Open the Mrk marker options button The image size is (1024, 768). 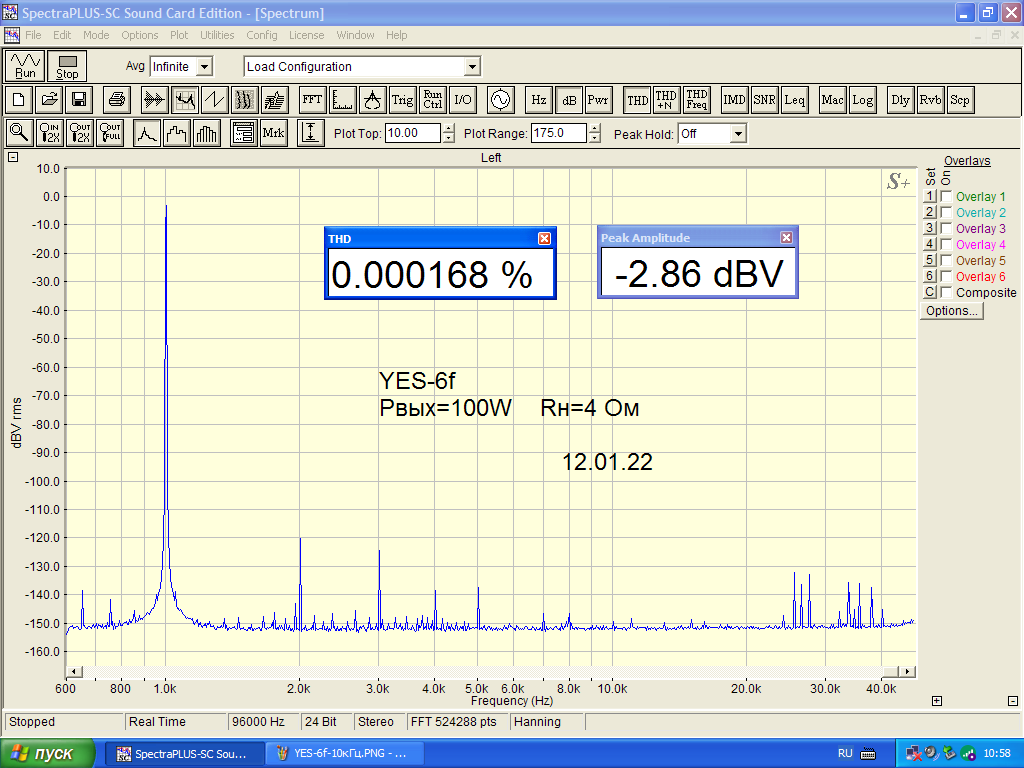pos(273,133)
